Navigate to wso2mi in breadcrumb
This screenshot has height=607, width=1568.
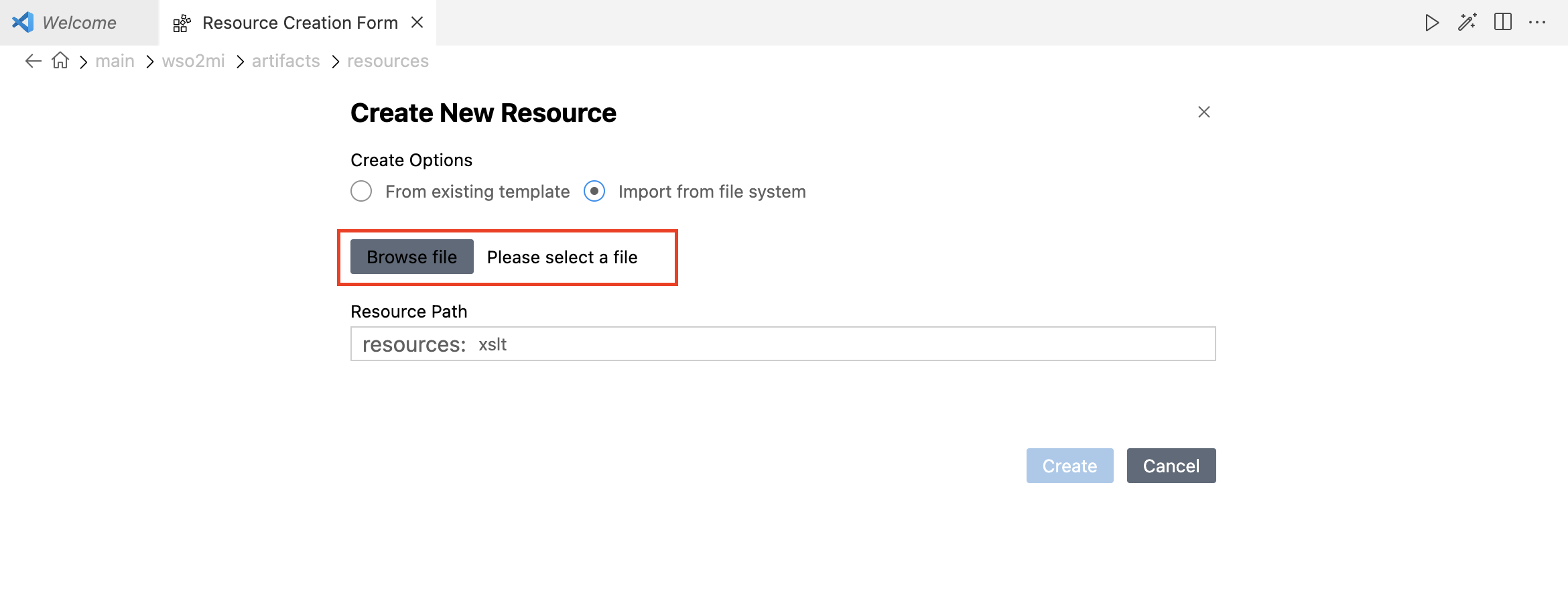pos(193,61)
